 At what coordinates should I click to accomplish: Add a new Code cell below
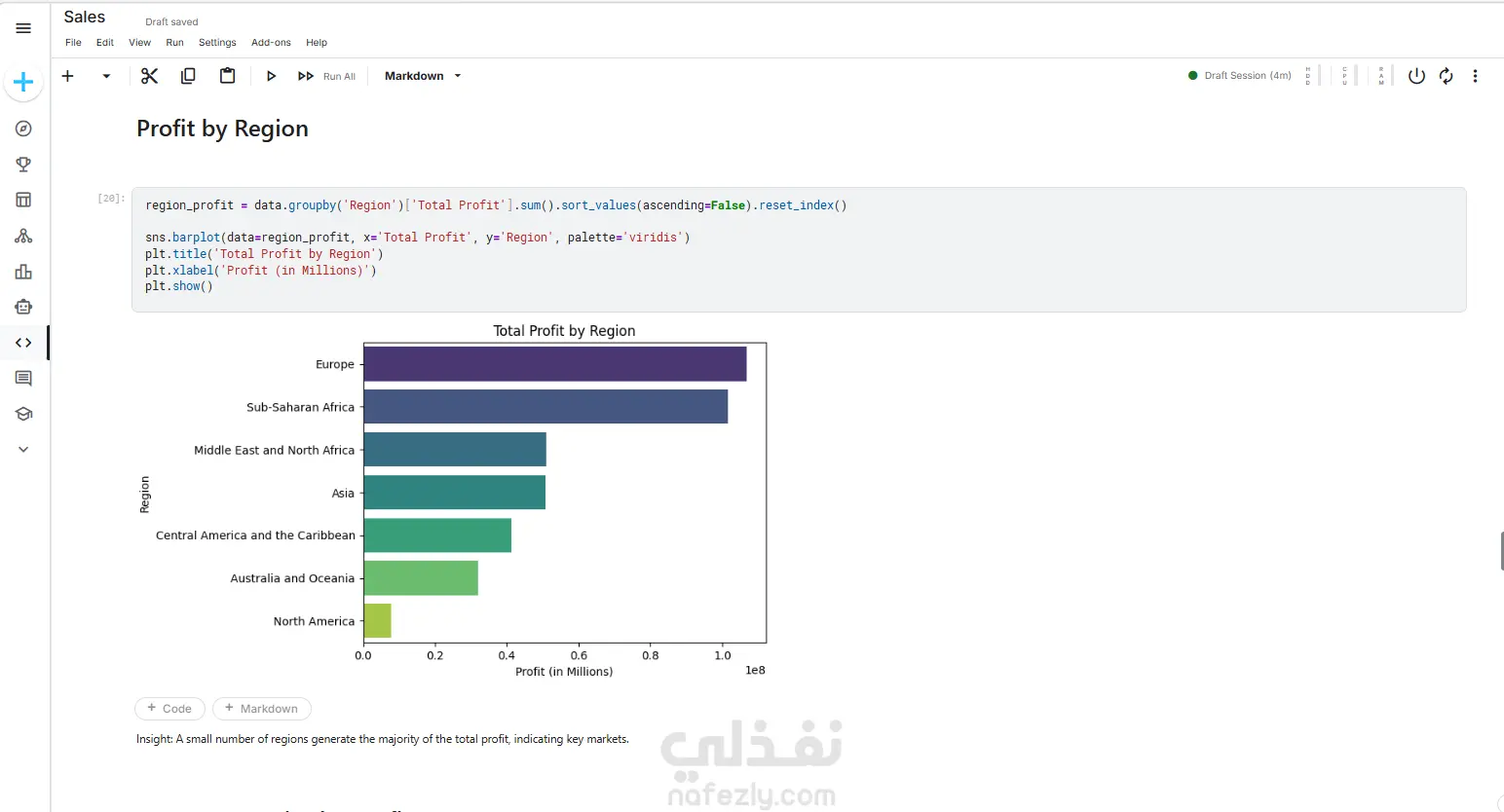(x=169, y=709)
